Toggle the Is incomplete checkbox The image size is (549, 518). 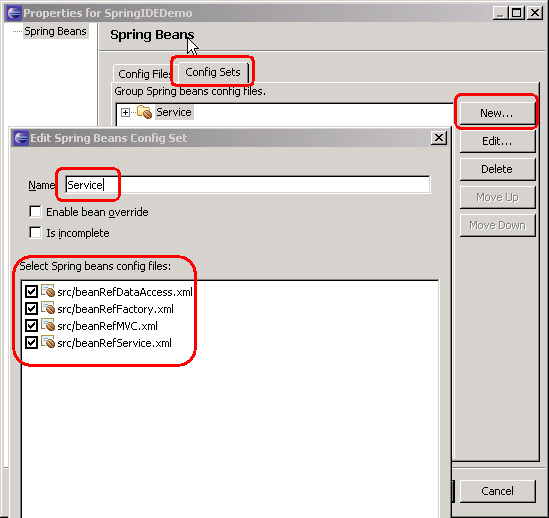coord(35,233)
